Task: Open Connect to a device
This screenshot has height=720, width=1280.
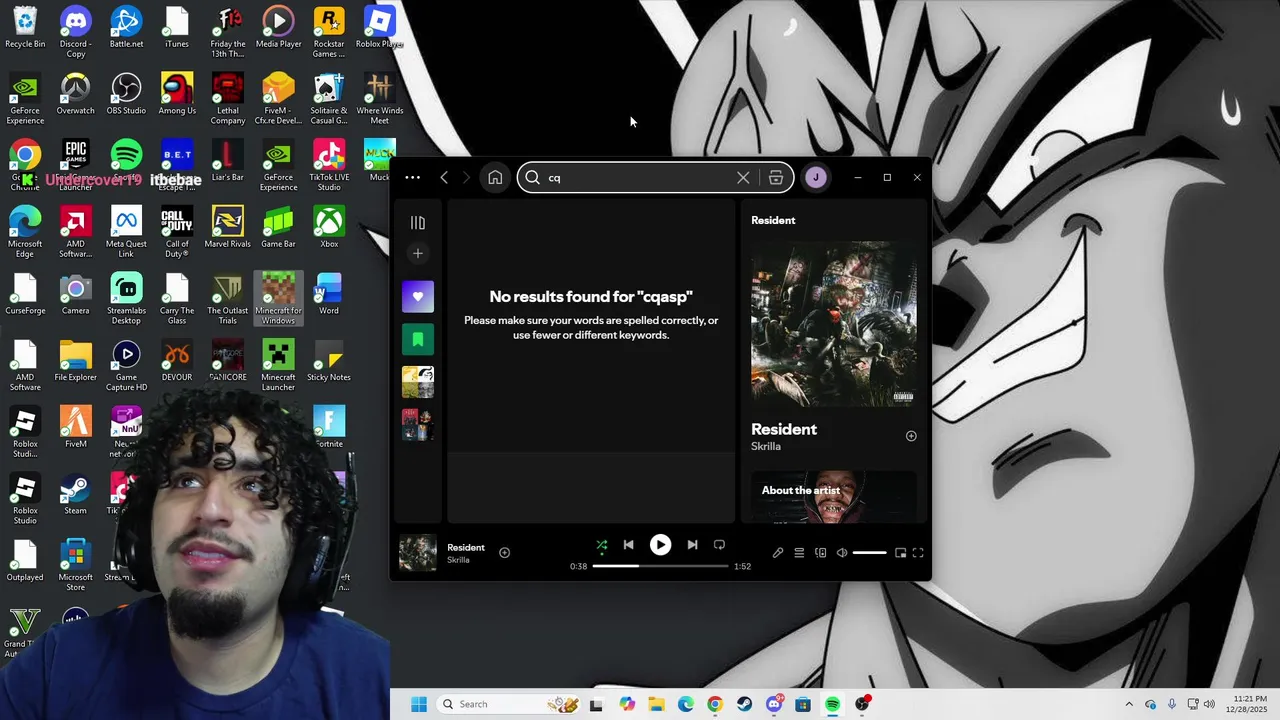Action: coord(821,553)
